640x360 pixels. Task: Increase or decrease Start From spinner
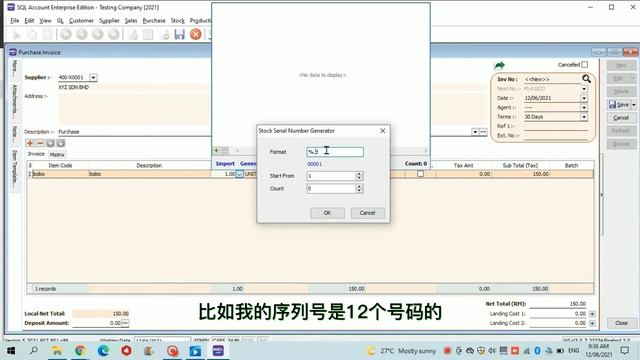coord(359,176)
